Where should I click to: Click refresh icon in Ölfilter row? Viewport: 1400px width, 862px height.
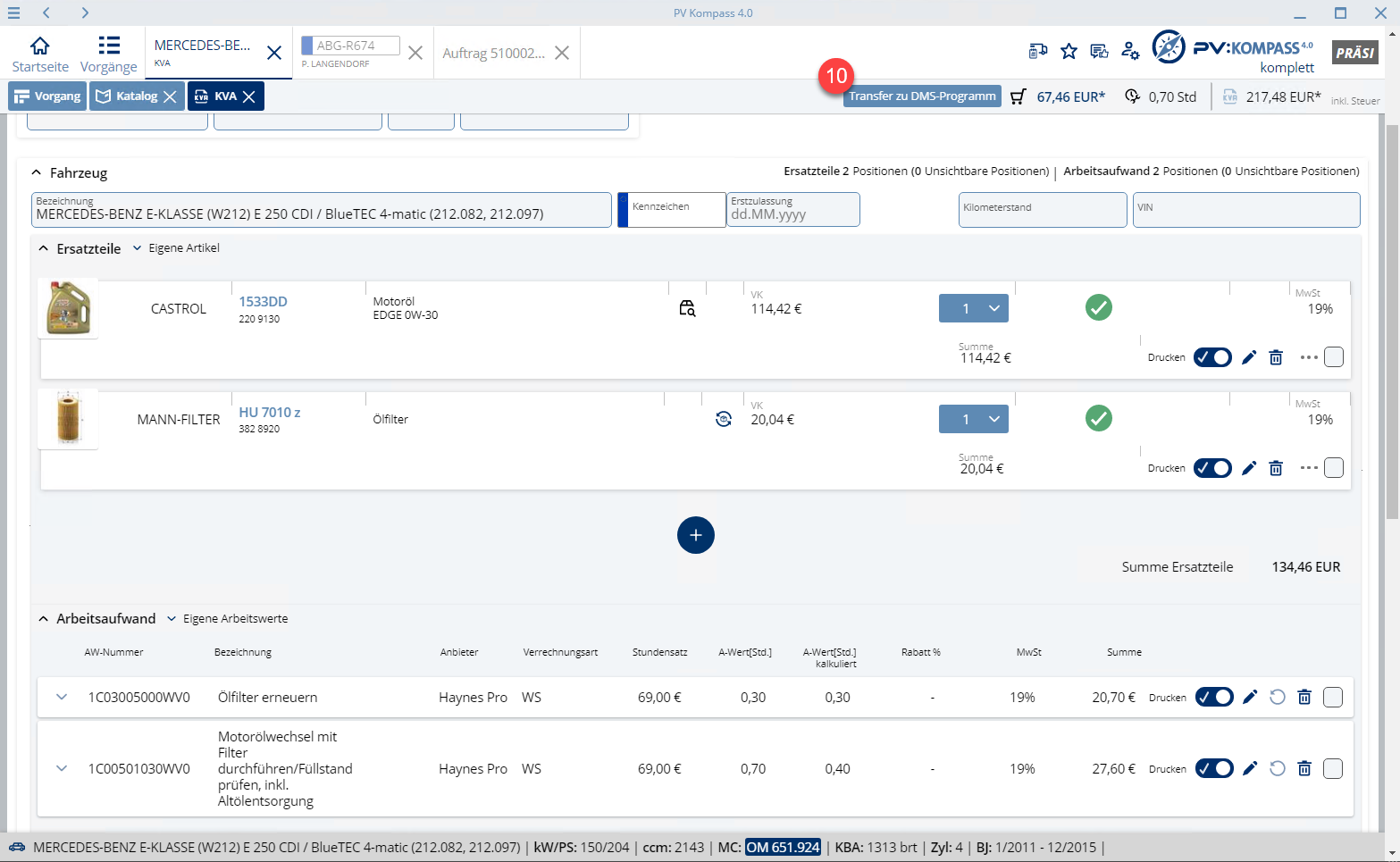(724, 419)
